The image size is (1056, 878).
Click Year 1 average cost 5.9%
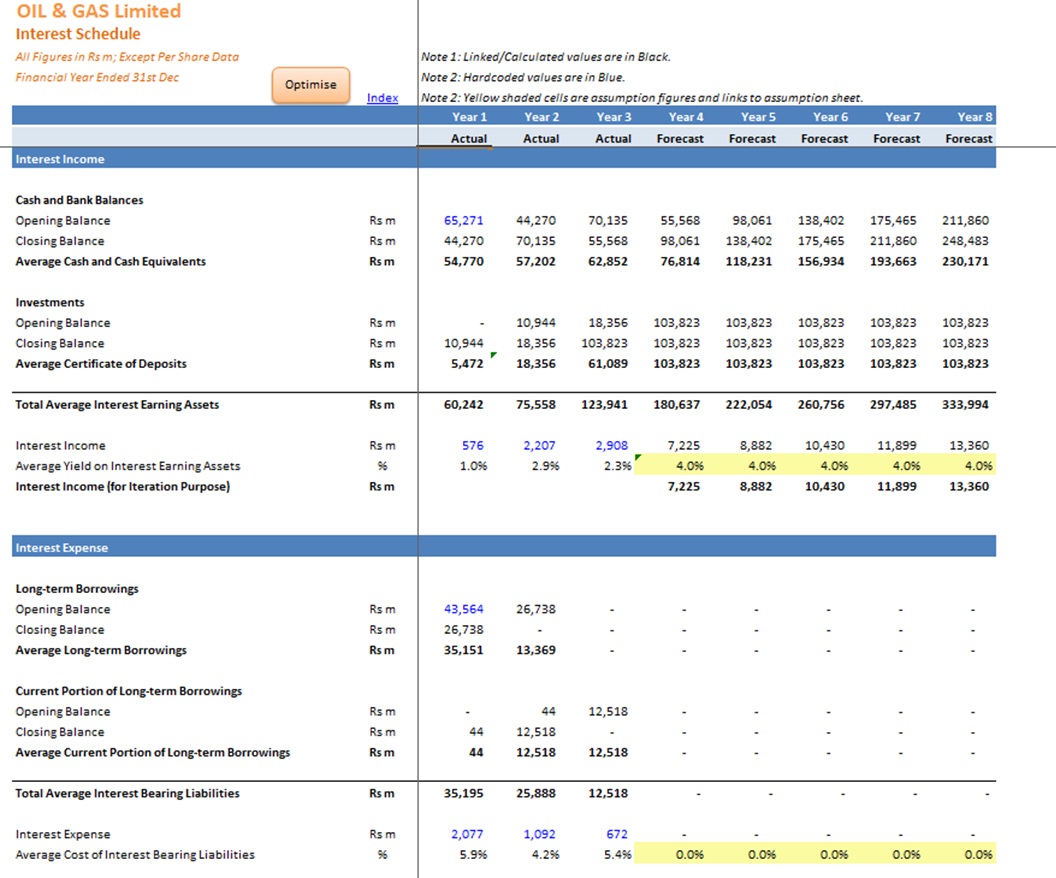point(473,854)
